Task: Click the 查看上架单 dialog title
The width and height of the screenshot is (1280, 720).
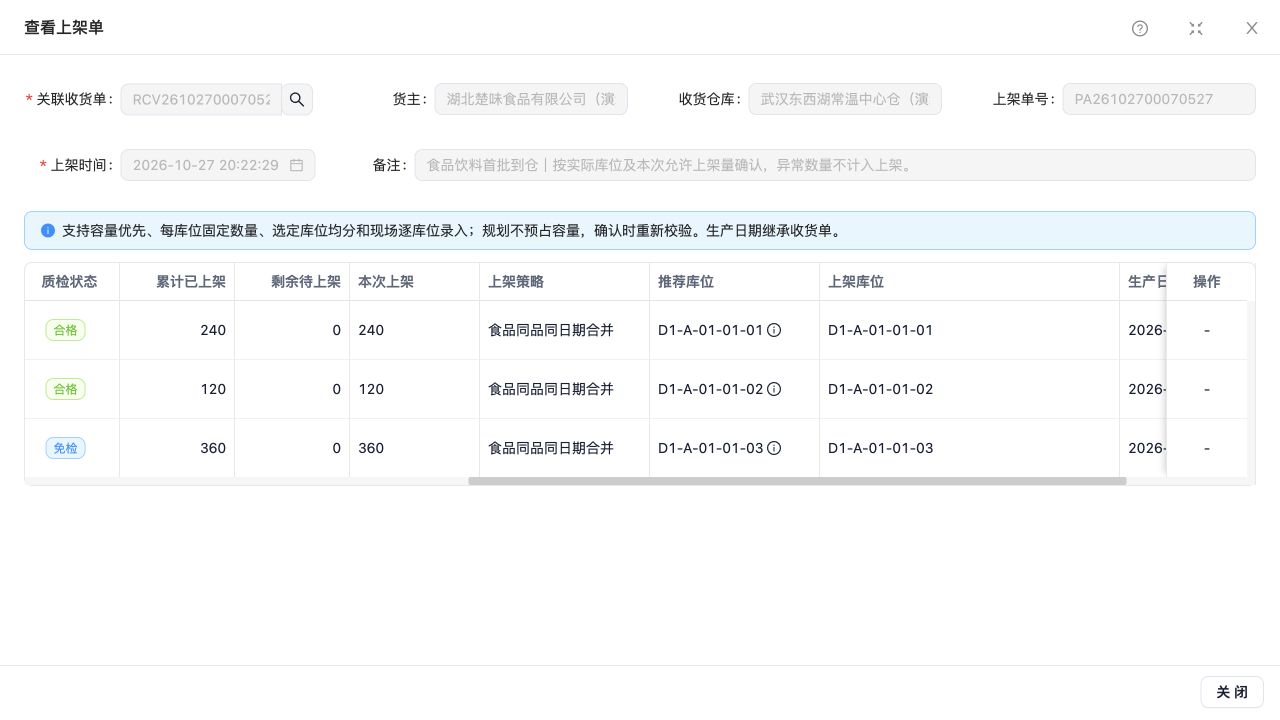Action: coord(64,27)
